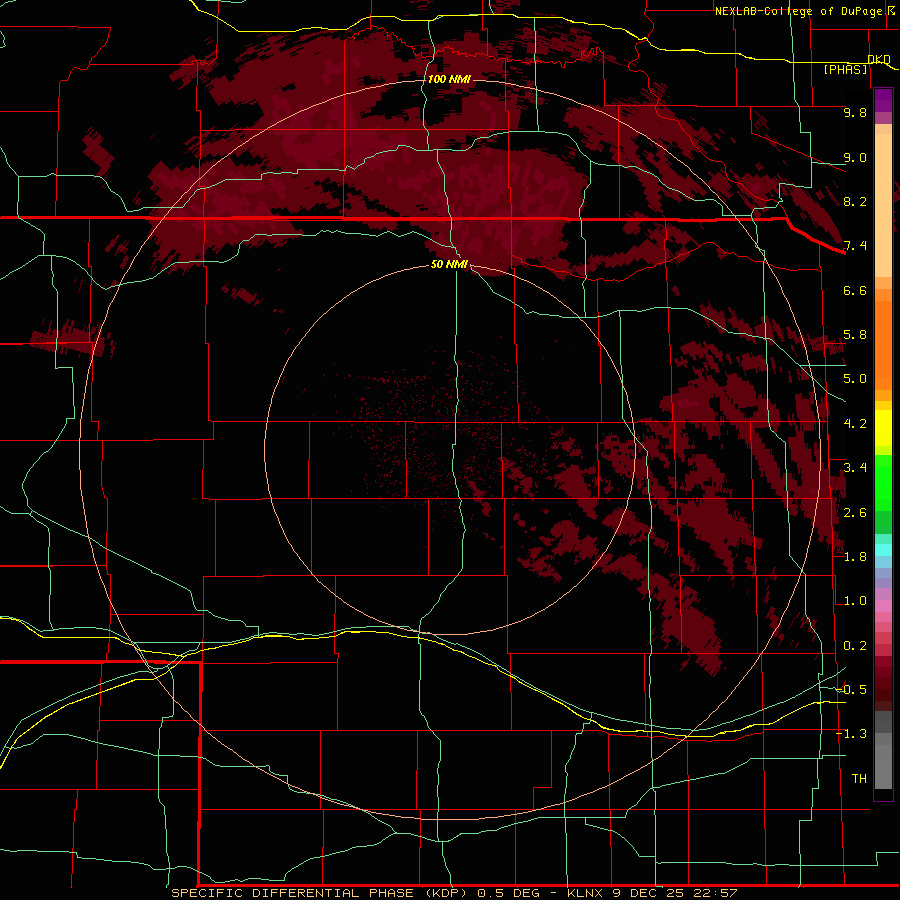Click the 1.0 value on the color scale
The image size is (900, 900).
(x=855, y=601)
